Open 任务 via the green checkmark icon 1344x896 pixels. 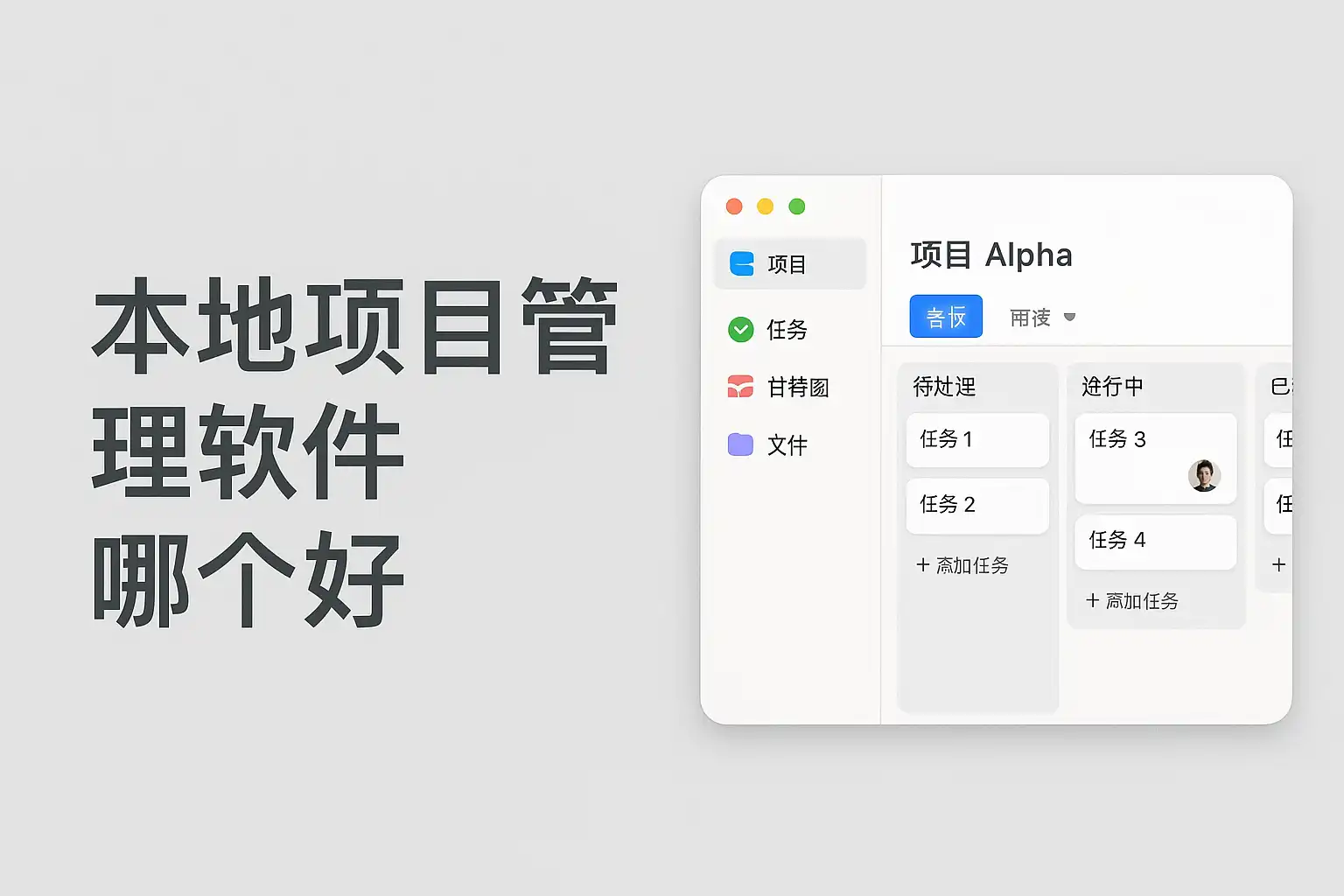pos(740,329)
